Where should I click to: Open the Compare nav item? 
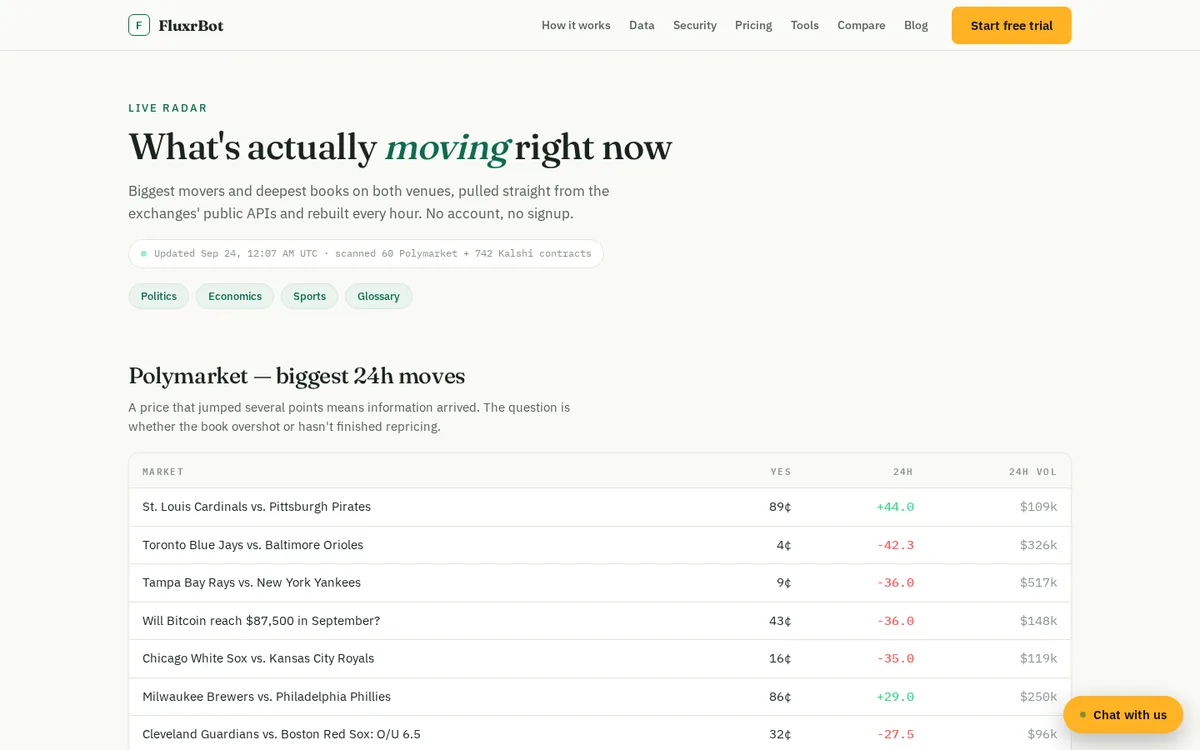coord(861,25)
